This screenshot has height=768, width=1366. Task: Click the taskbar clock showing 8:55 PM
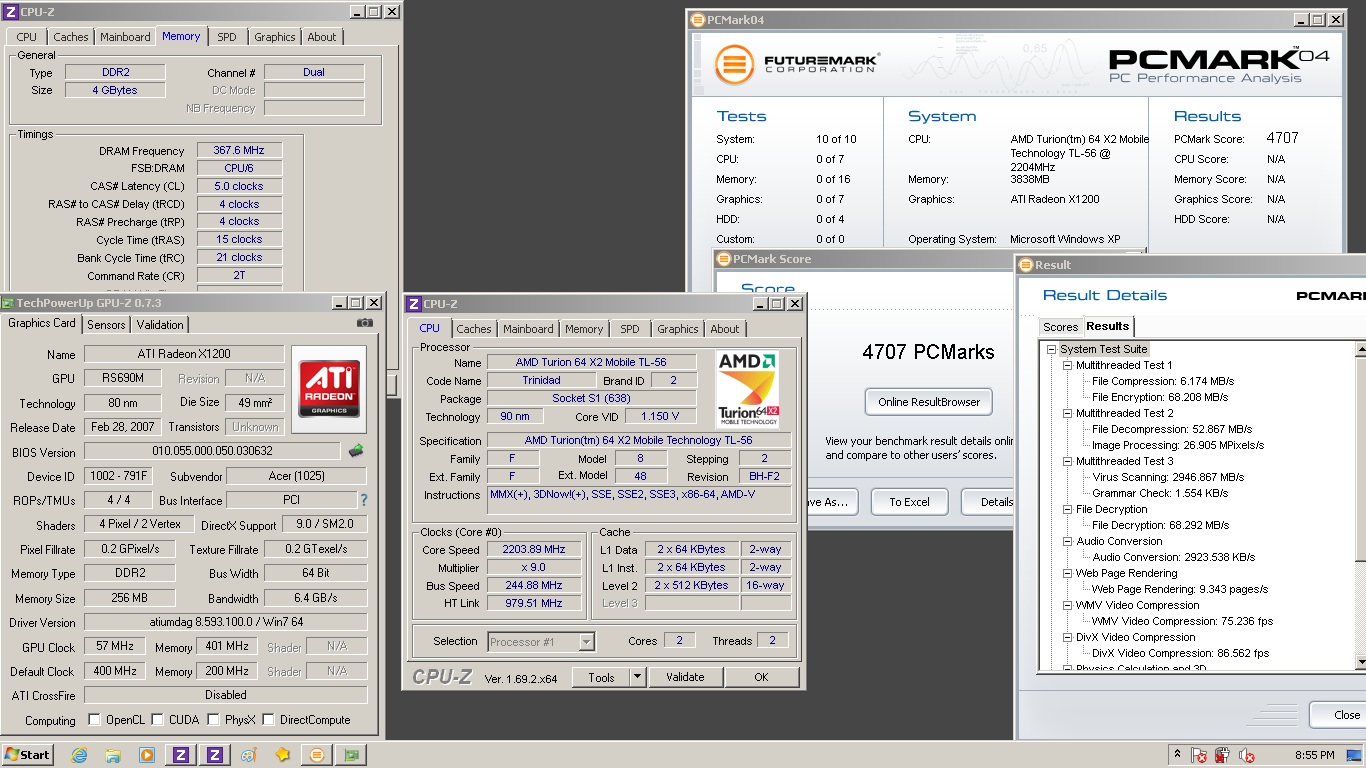[x=1314, y=755]
